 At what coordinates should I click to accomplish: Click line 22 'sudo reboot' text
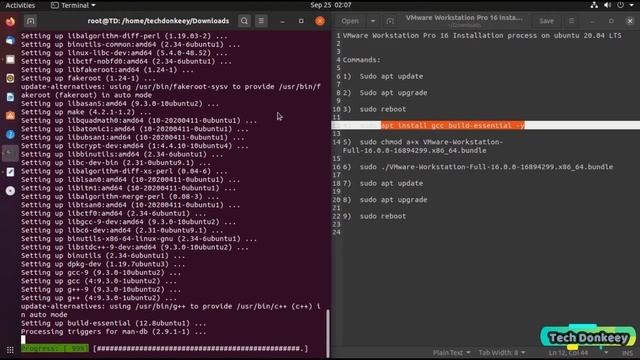[x=383, y=216]
